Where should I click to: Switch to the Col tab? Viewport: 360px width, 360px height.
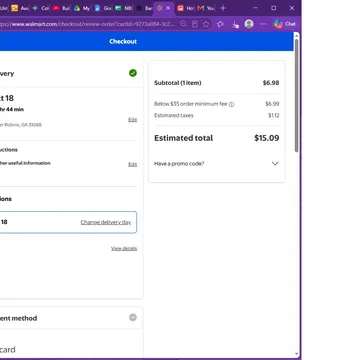click(x=41, y=8)
